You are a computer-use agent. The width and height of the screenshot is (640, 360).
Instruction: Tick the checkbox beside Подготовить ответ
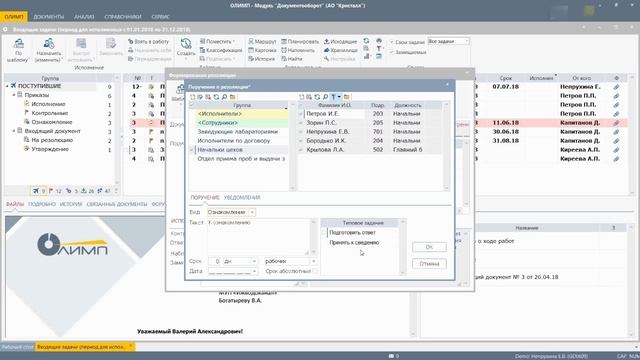coord(324,232)
